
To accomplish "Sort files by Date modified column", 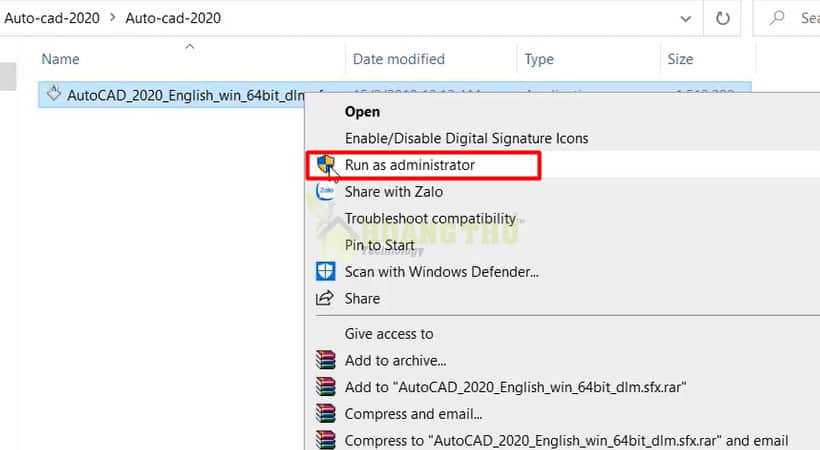I will pos(398,59).
